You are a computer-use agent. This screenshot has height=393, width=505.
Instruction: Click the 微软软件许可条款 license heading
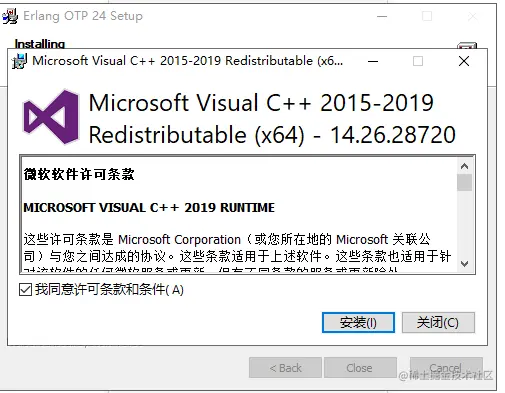(79, 174)
